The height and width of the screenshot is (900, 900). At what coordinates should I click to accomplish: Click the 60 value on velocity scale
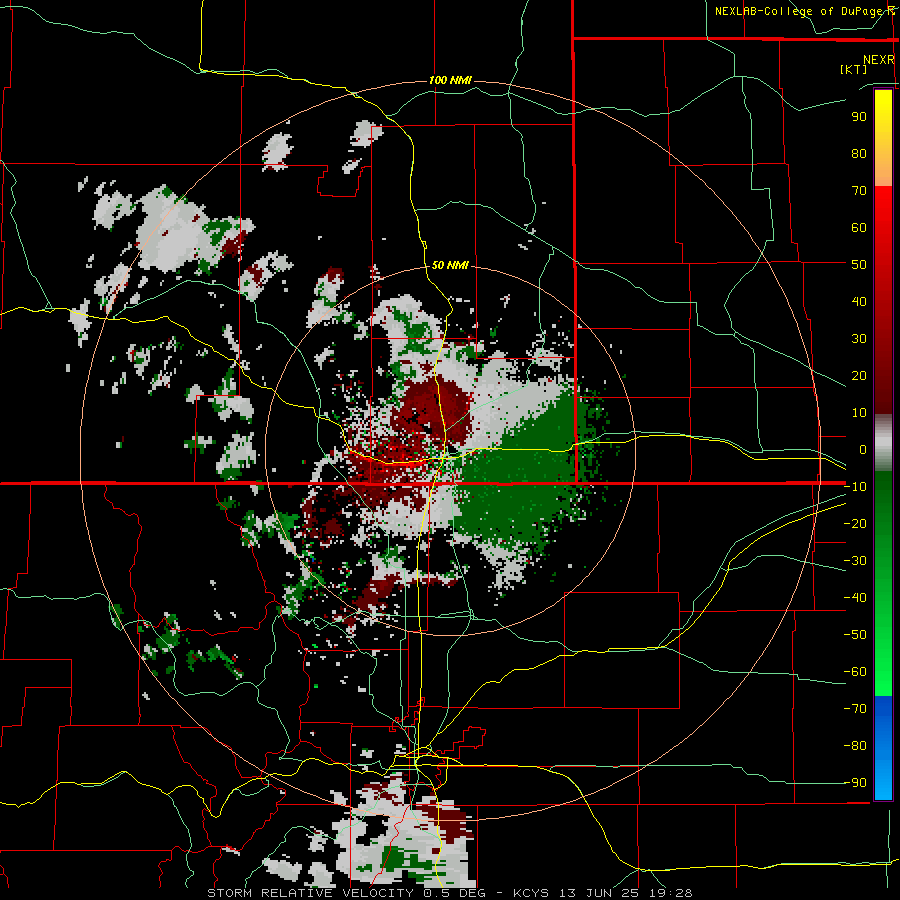coord(859,228)
